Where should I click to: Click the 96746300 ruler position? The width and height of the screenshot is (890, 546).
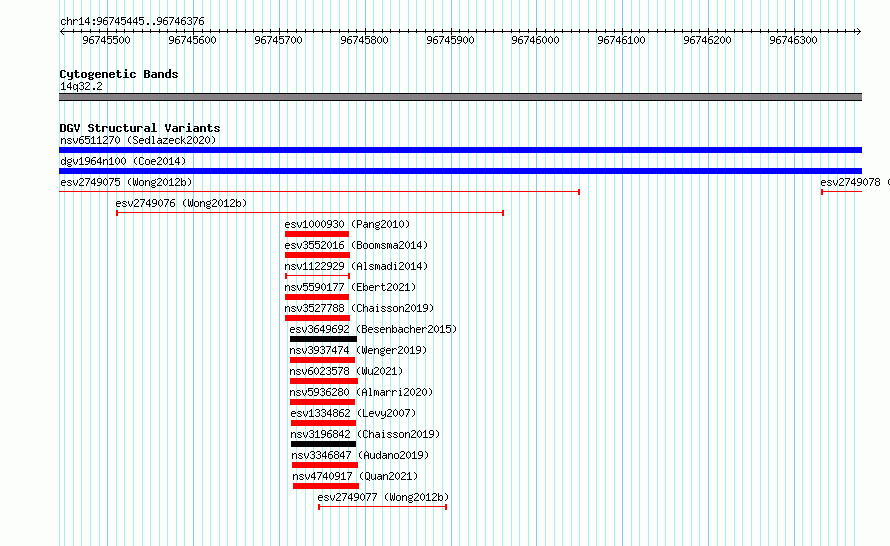tap(794, 40)
